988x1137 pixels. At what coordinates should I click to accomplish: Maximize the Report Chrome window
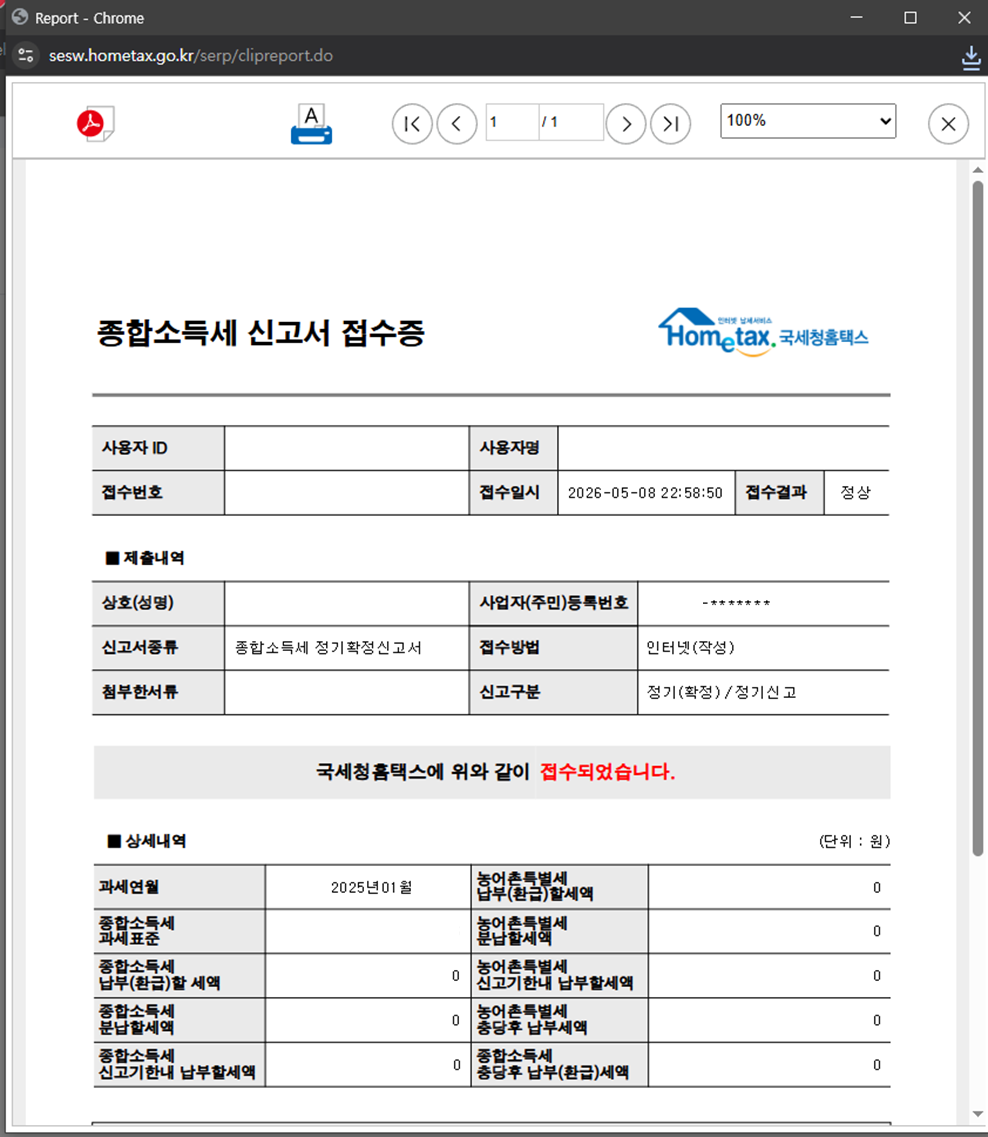(x=910, y=17)
